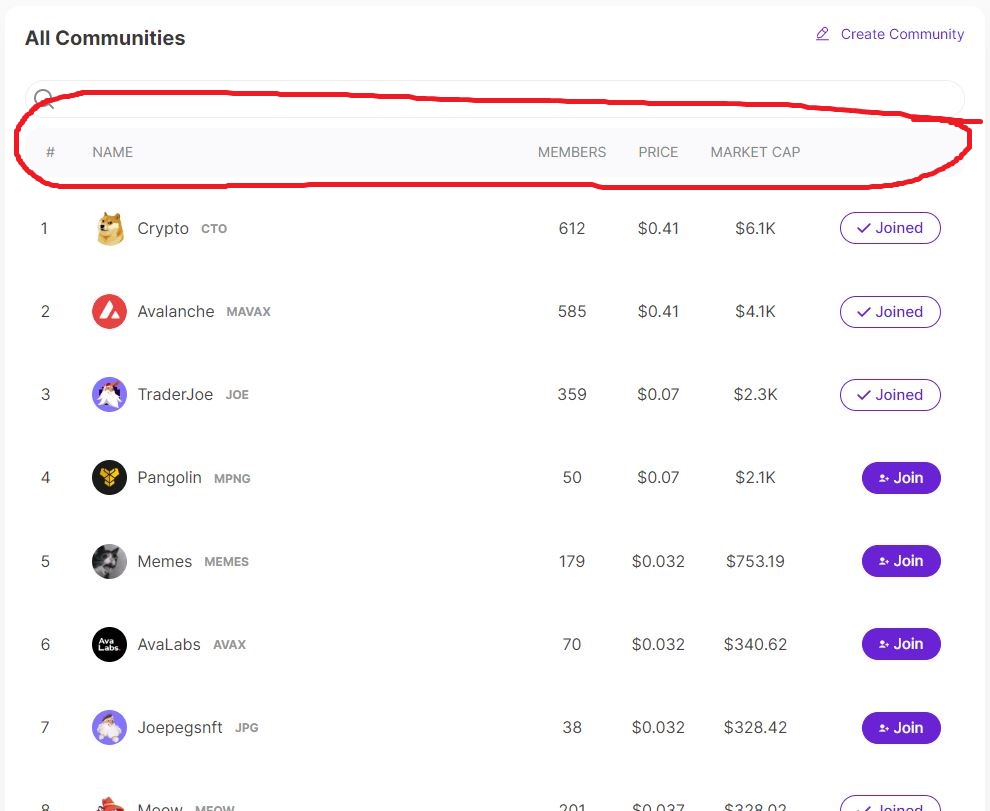Viewport: 990px width, 811px height.
Task: Click the TraderJoe avatar icon
Action: coord(109,395)
